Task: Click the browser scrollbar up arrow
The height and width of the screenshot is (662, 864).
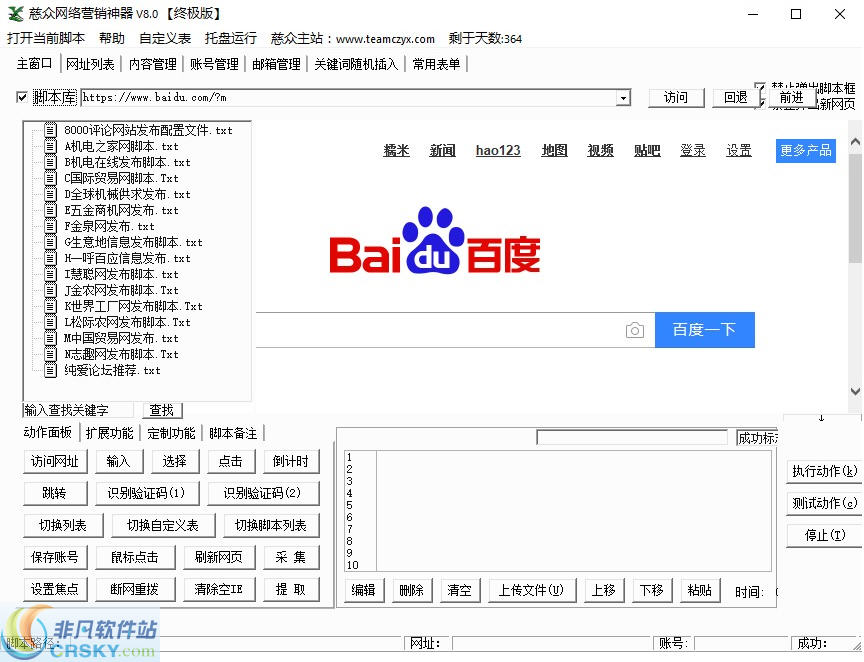Action: pos(855,142)
